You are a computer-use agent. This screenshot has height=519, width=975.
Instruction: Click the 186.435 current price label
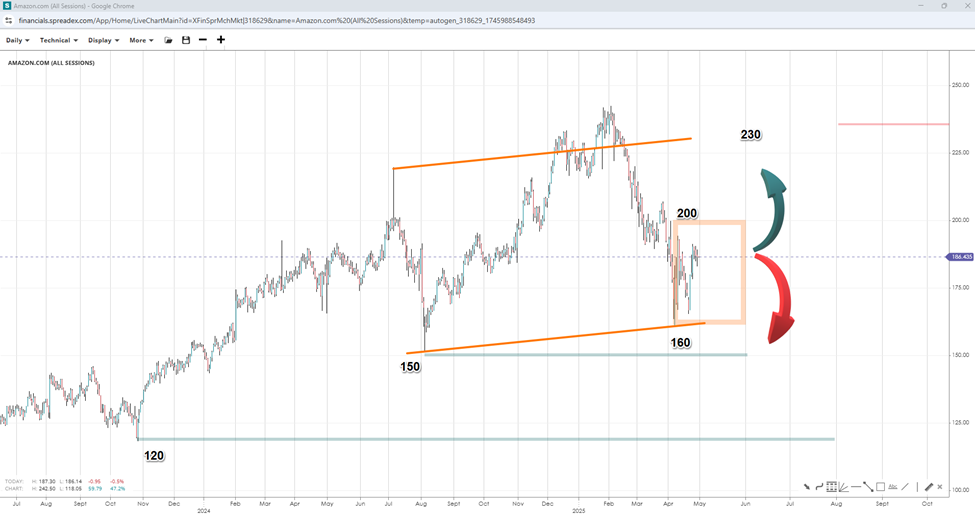coord(960,257)
